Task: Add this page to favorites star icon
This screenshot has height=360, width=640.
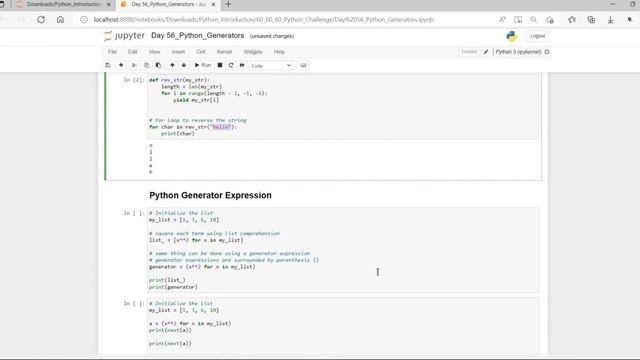Action: [550, 20]
